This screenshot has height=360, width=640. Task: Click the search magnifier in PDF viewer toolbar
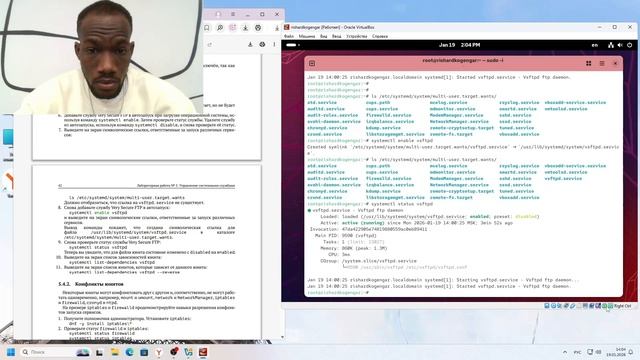pos(220,28)
